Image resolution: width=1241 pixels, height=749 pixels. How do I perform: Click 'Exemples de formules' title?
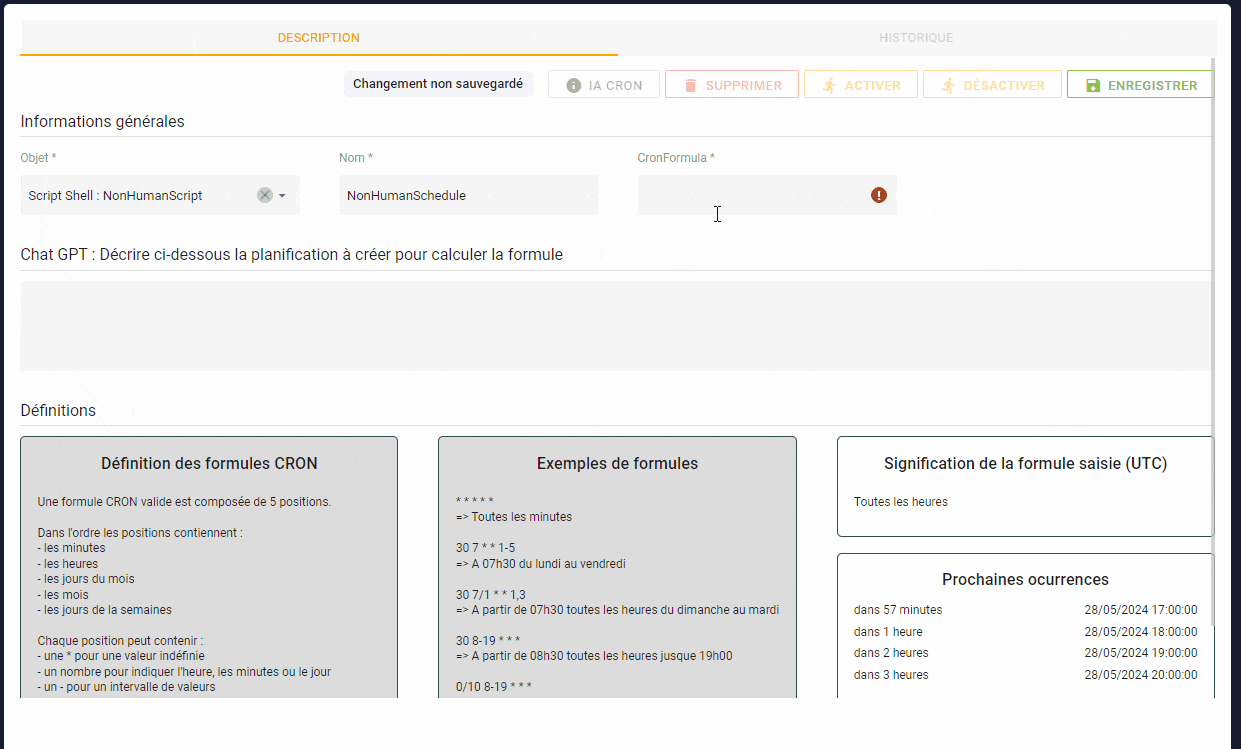click(x=617, y=463)
